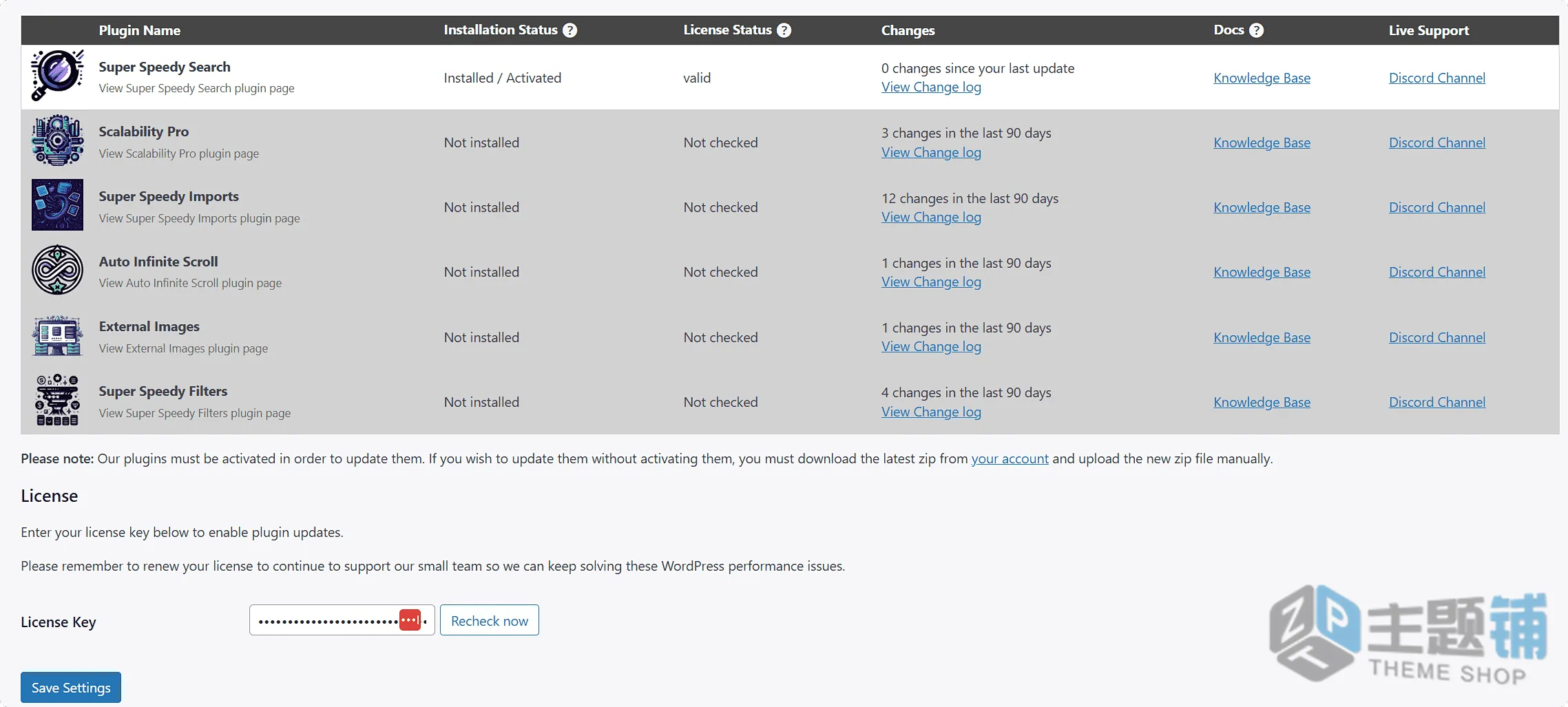
Task: Click the Scalability Pro gear icon
Action: pos(58,140)
